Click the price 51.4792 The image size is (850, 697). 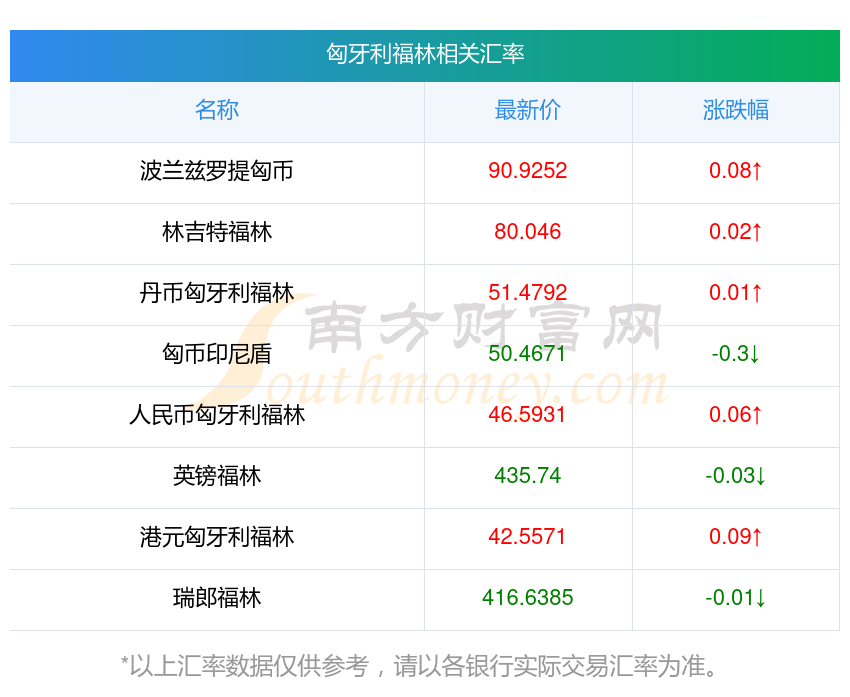click(527, 293)
